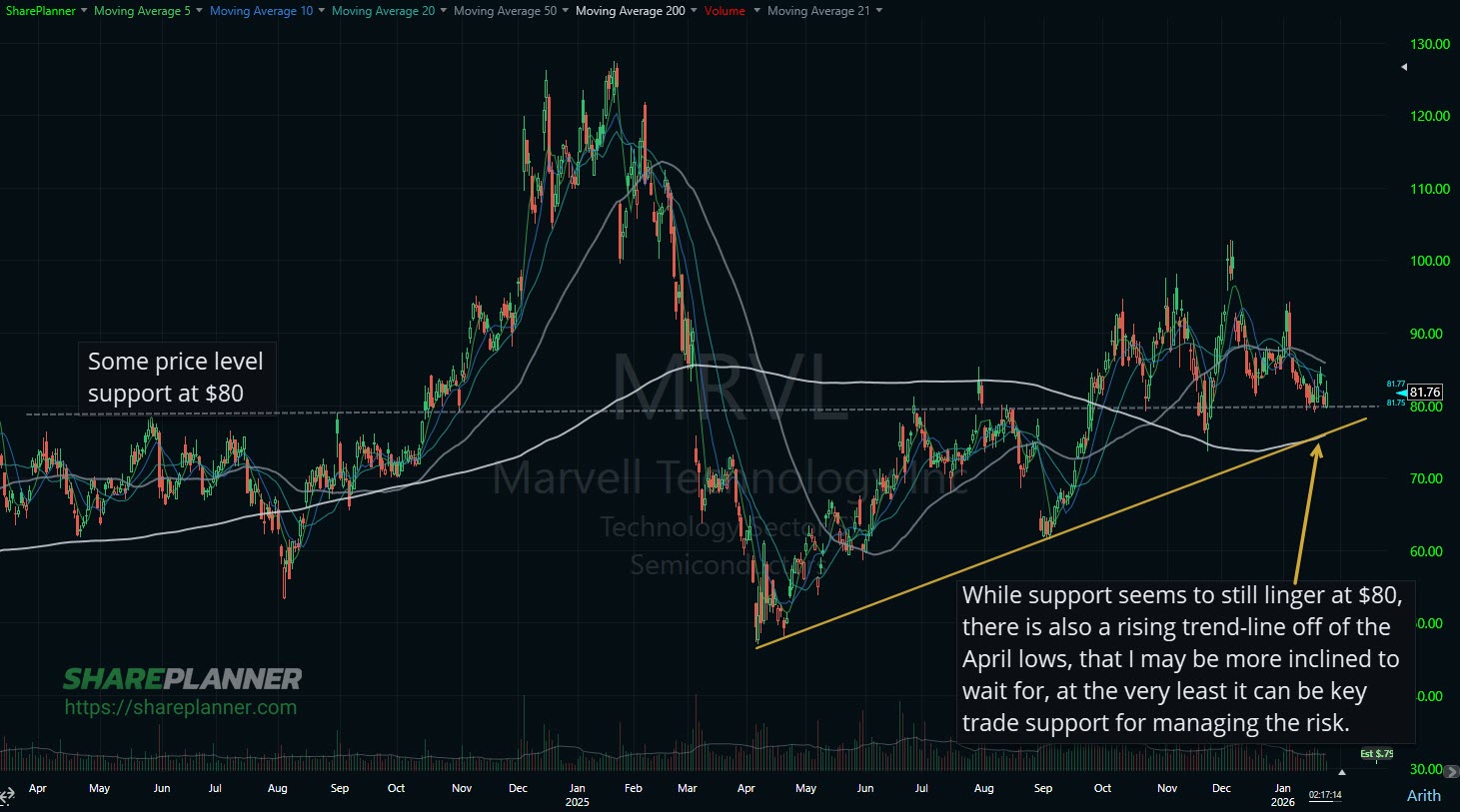The width and height of the screenshot is (1460, 812).
Task: Click the right chevron beside 30.00
Action: tap(1451, 772)
